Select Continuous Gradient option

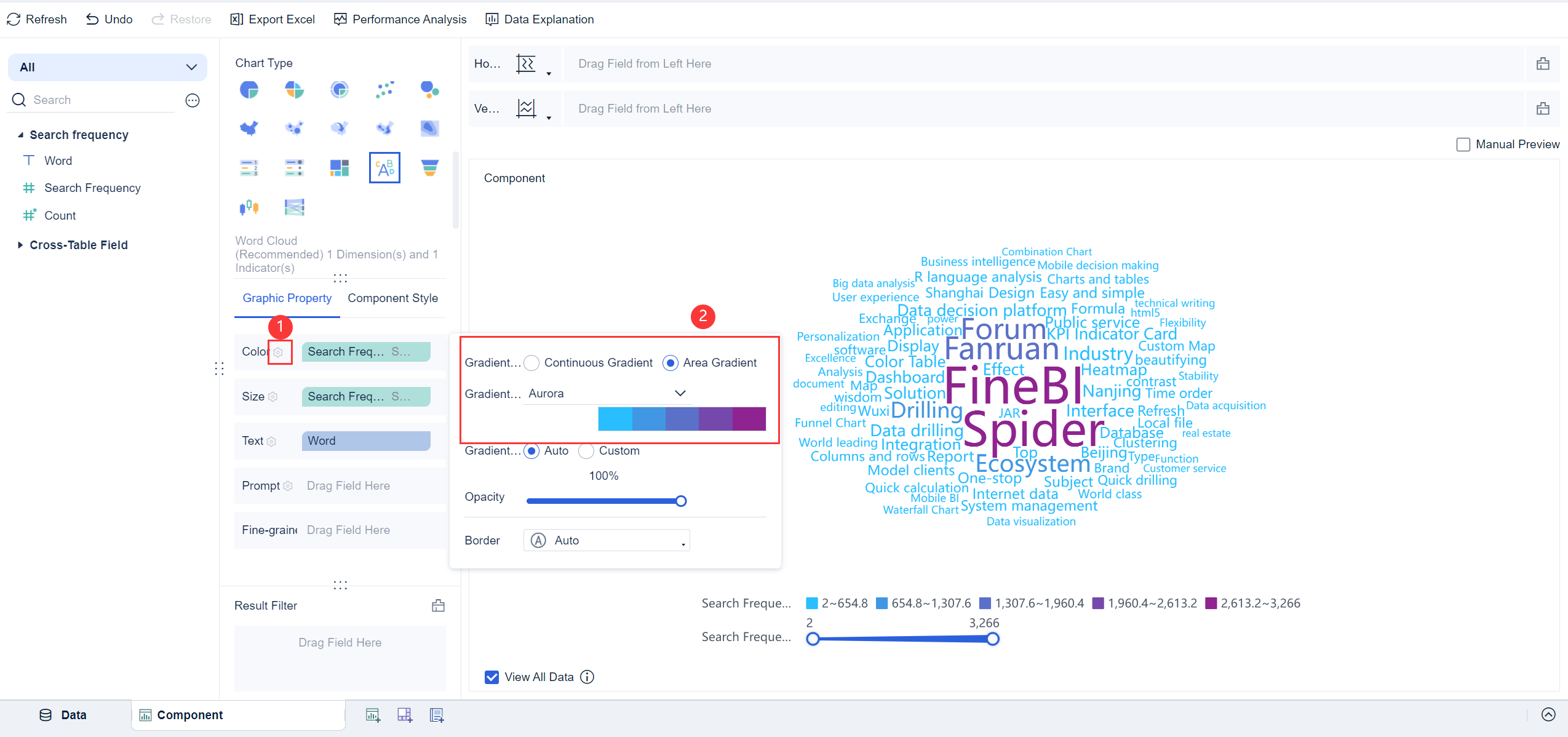[531, 362]
